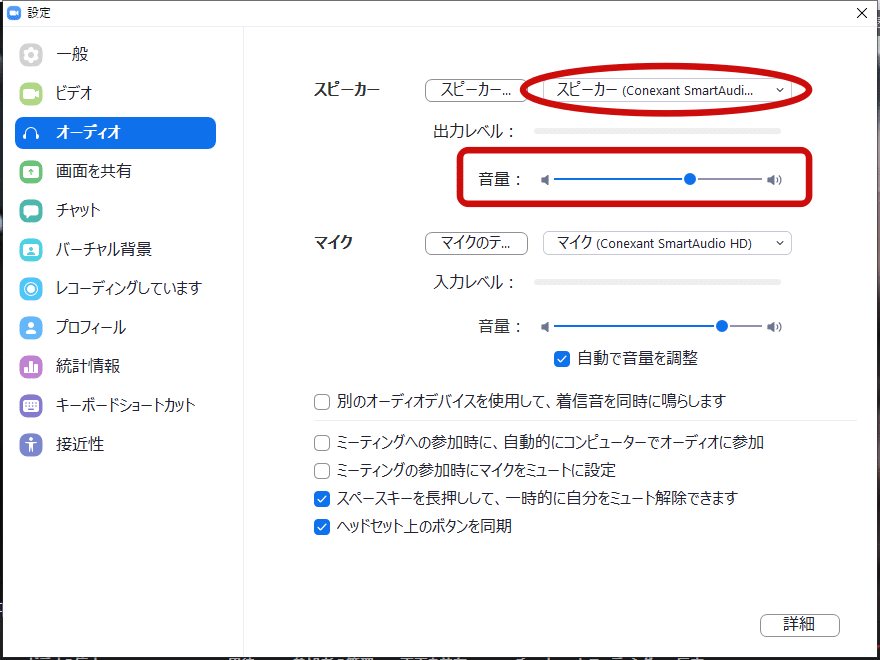Disable ヘッドセット上のボタンを同期

pyautogui.click(x=321, y=527)
